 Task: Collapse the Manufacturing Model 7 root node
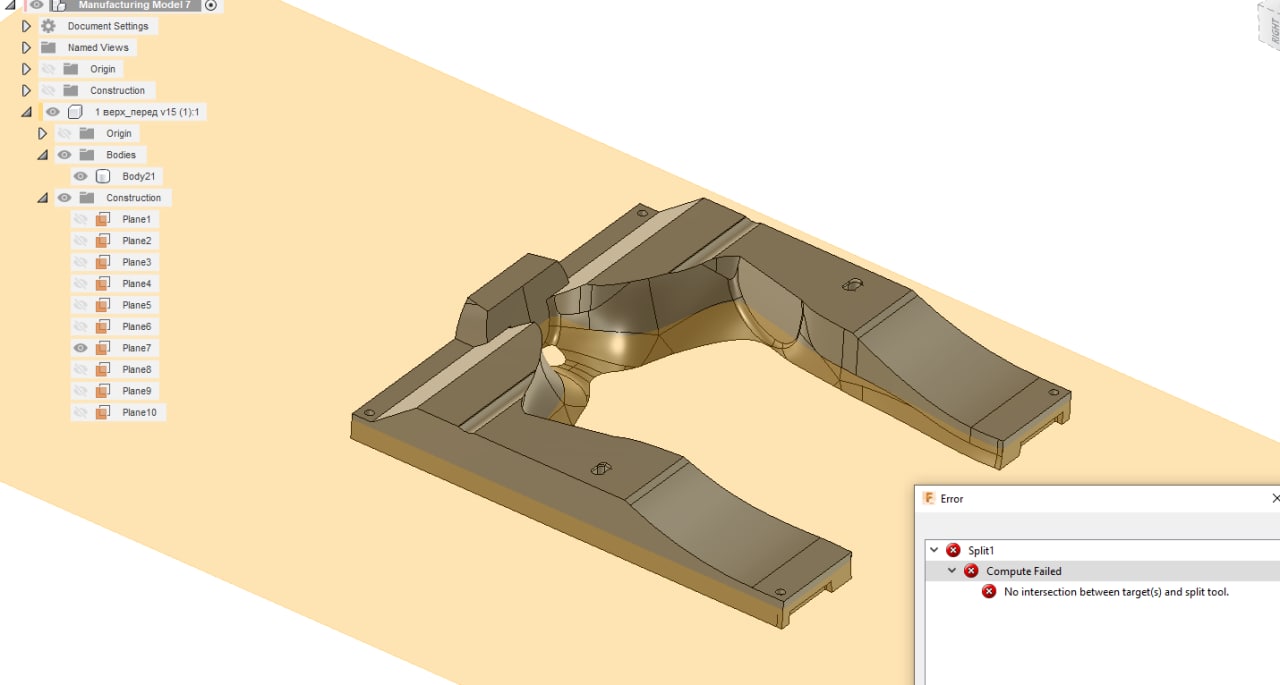(x=11, y=5)
